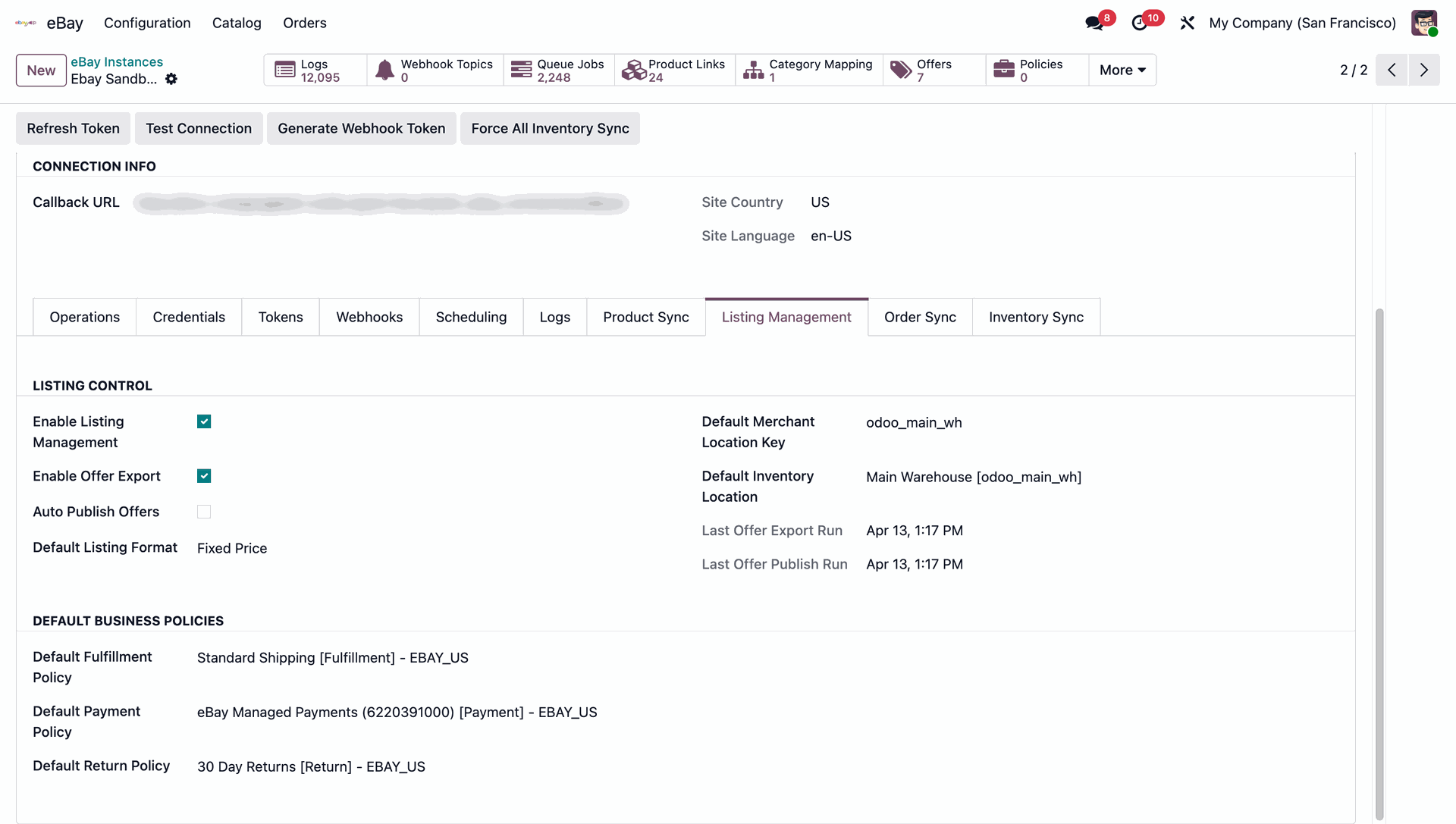
Task: Switch to the Logs tab
Action: click(555, 317)
